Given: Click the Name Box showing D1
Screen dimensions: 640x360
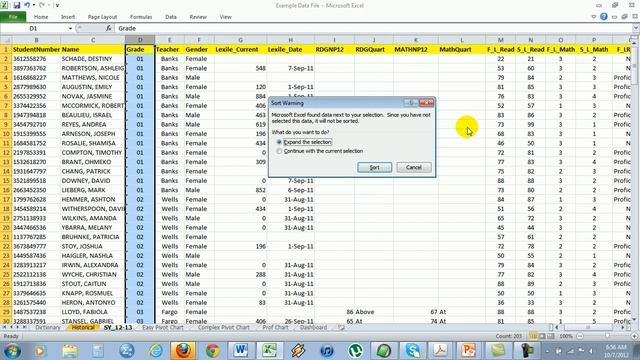Looking at the screenshot, I should (x=33, y=28).
